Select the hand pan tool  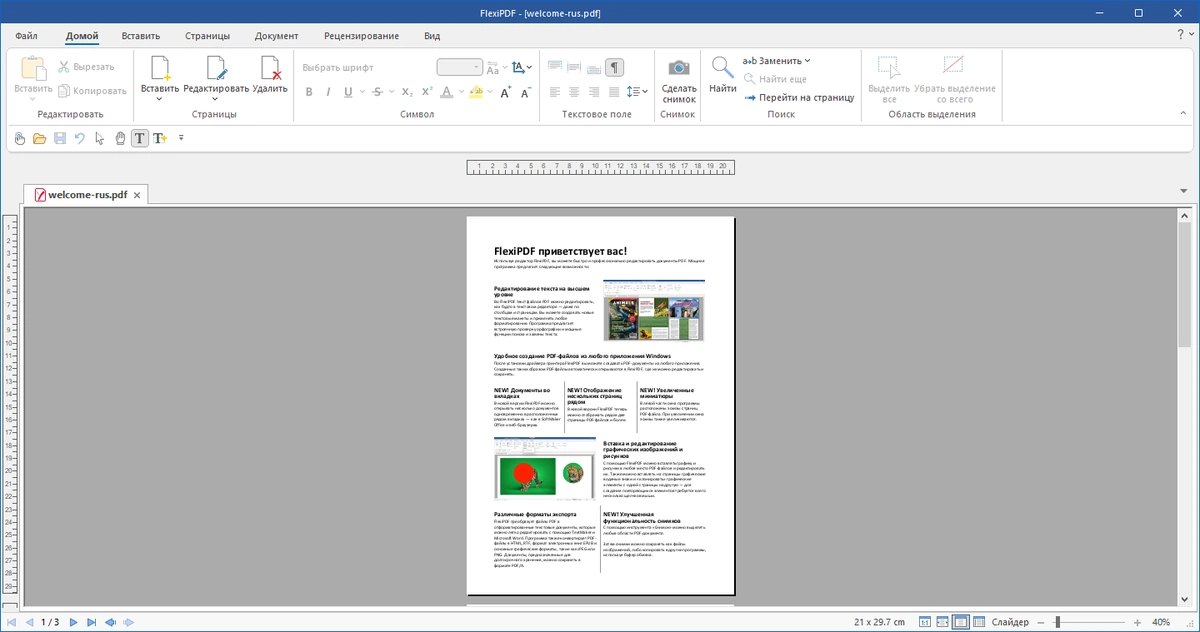pyautogui.click(x=120, y=138)
